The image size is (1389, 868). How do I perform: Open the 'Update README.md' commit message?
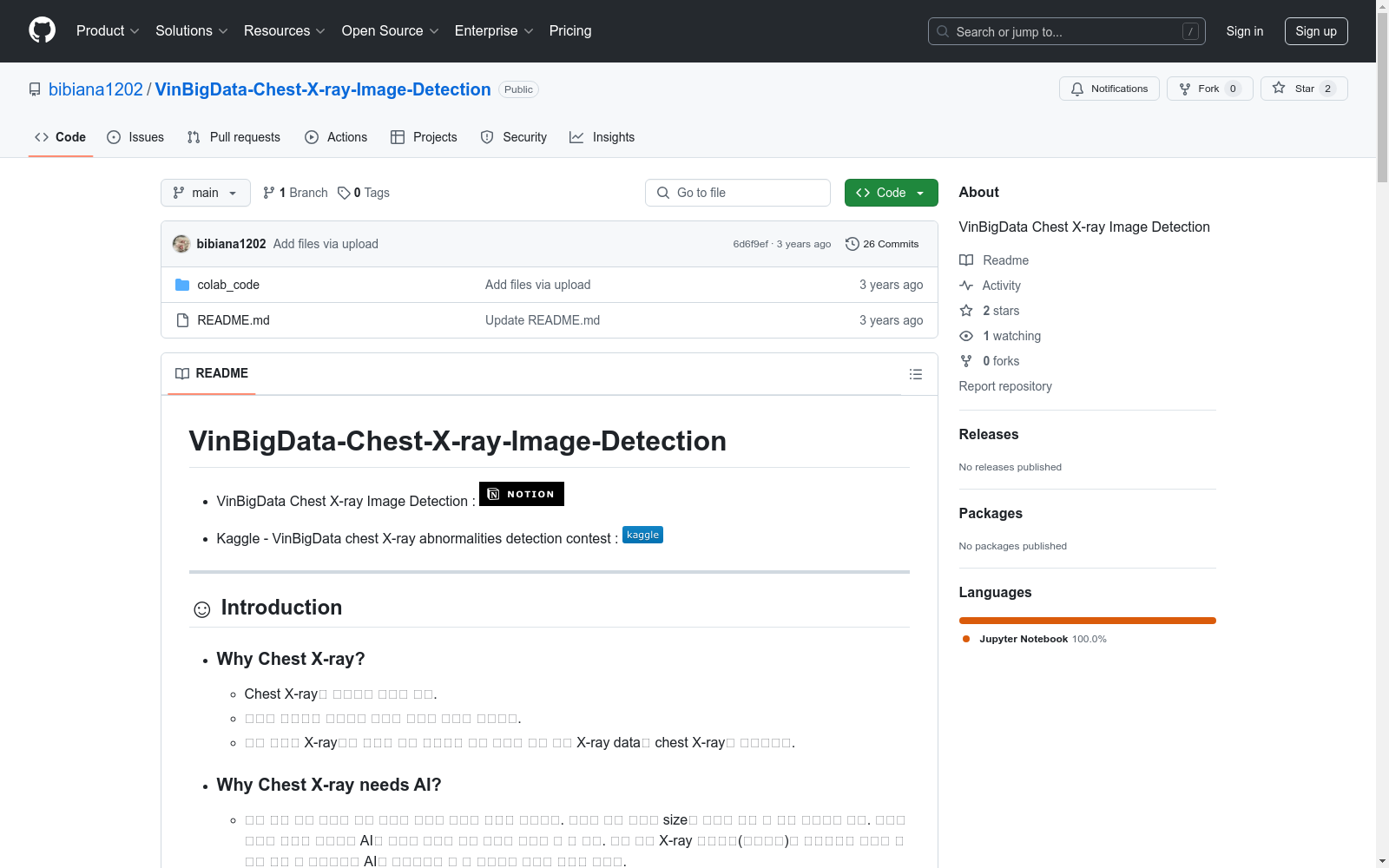coord(543,320)
